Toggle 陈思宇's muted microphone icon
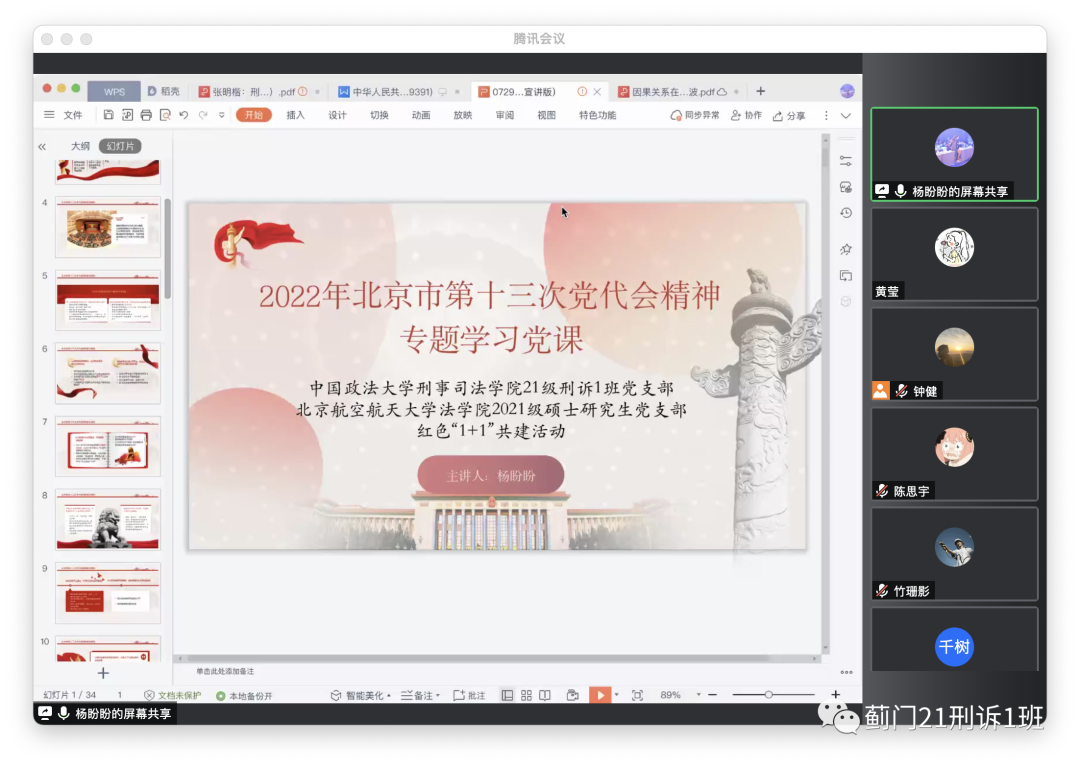The height and width of the screenshot is (766, 1080). pos(882,491)
